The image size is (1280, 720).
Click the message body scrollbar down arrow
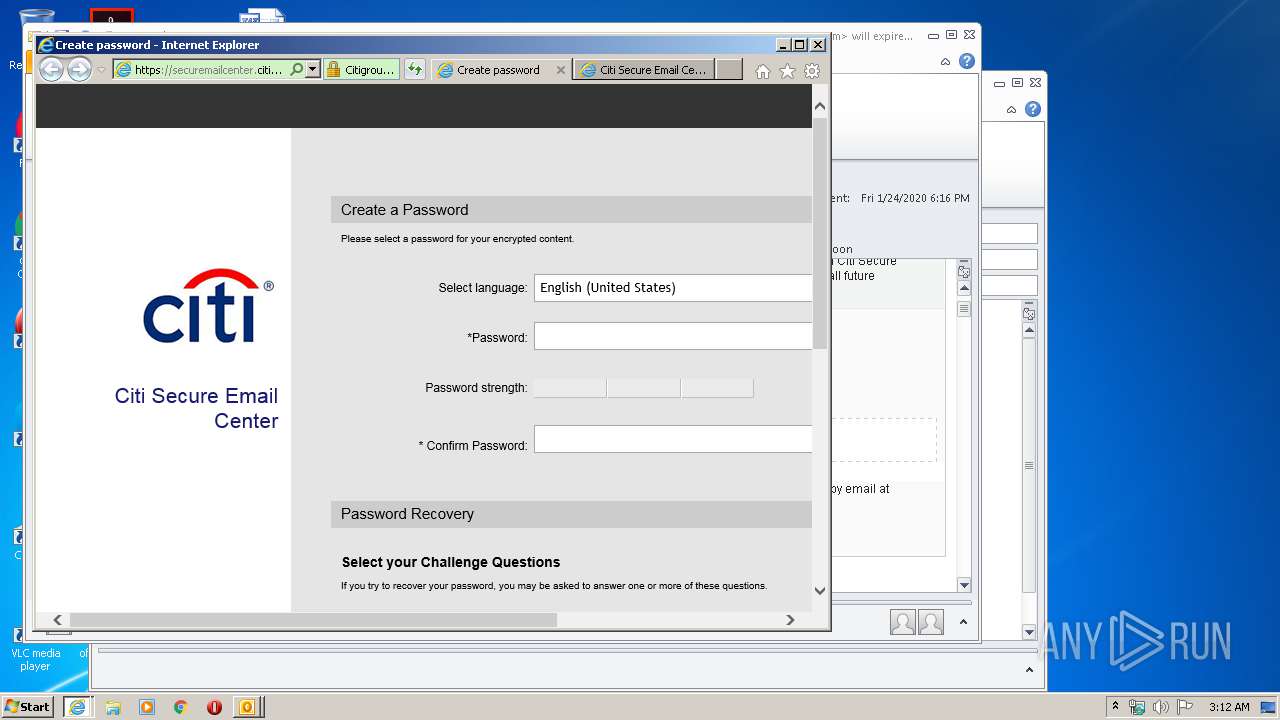(964, 585)
